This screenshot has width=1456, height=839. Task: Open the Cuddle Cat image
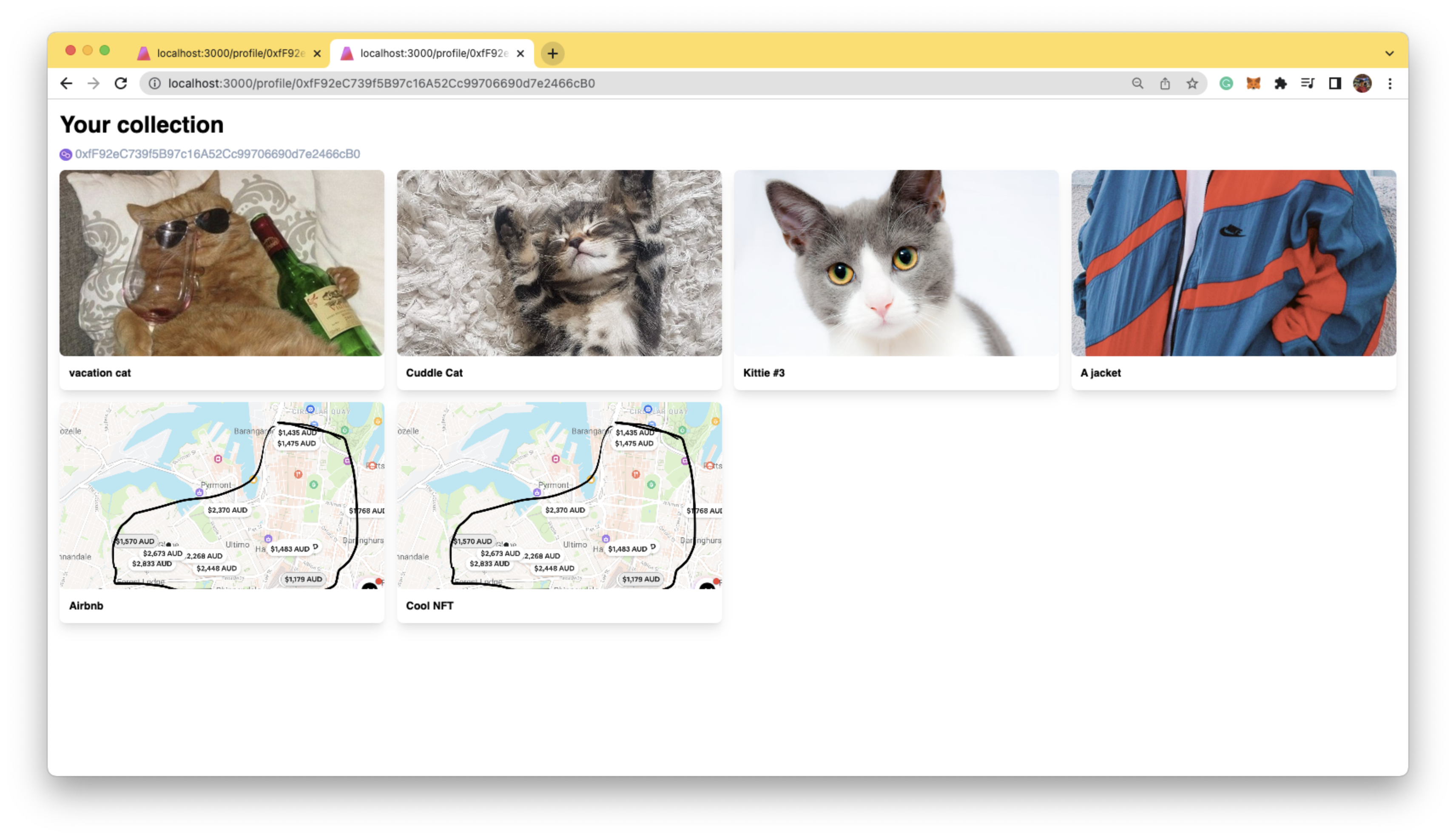point(559,263)
